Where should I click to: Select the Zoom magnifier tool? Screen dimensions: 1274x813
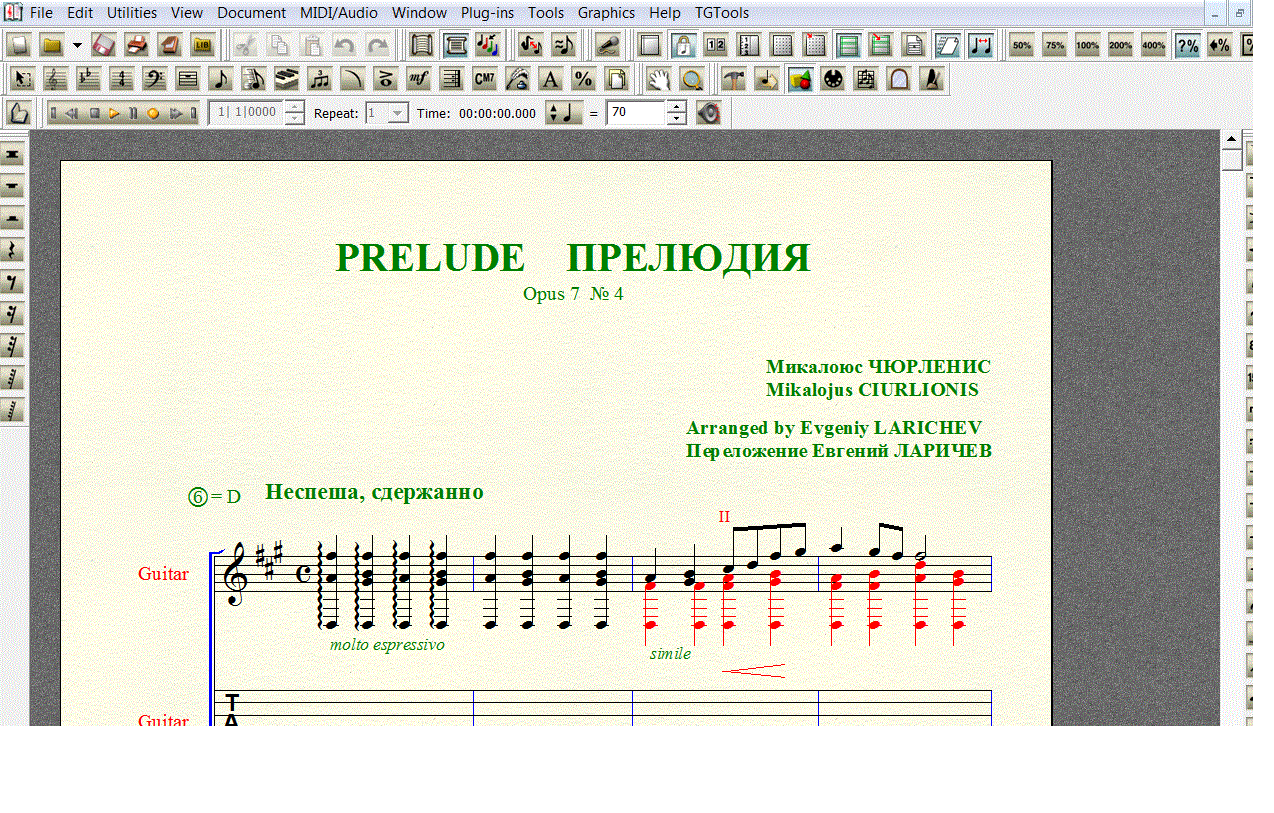coord(690,79)
